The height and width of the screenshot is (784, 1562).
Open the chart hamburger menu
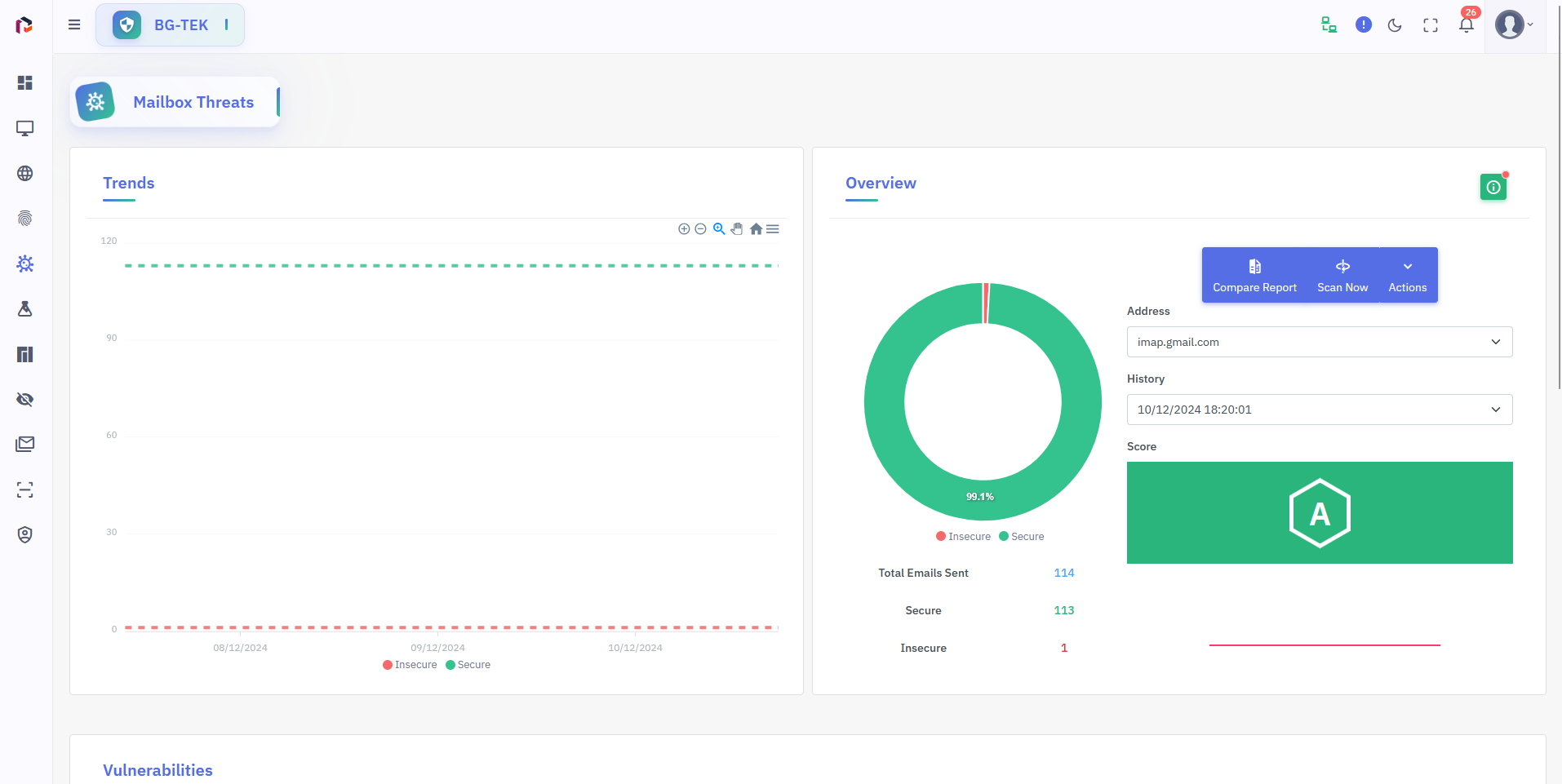[773, 229]
